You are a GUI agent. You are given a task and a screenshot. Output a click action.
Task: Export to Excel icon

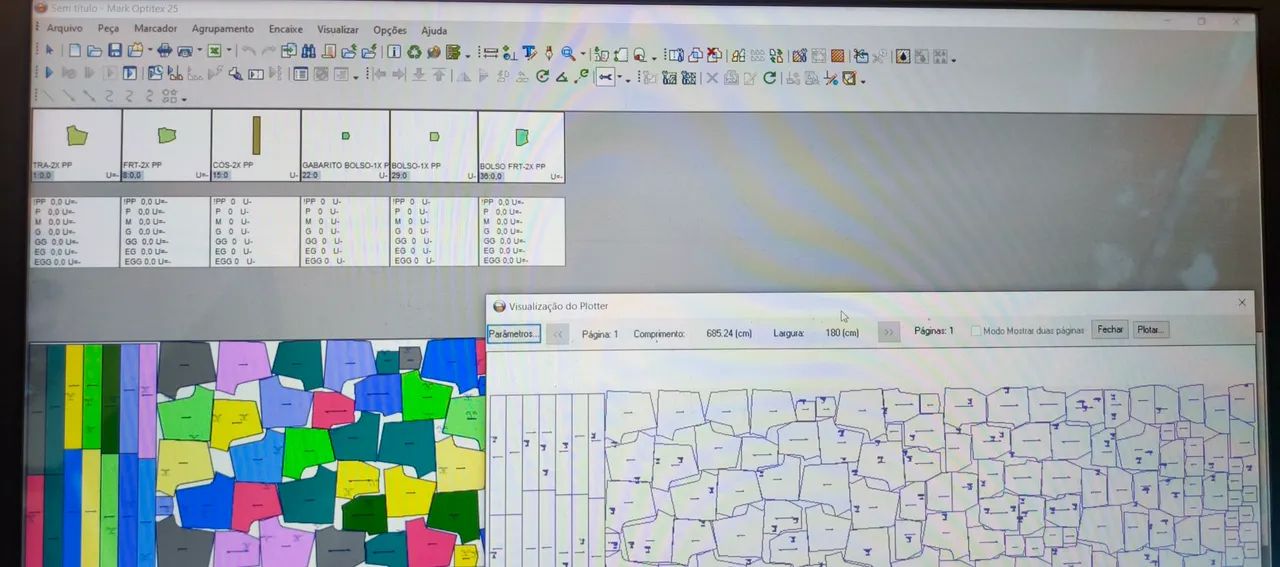[x=215, y=50]
